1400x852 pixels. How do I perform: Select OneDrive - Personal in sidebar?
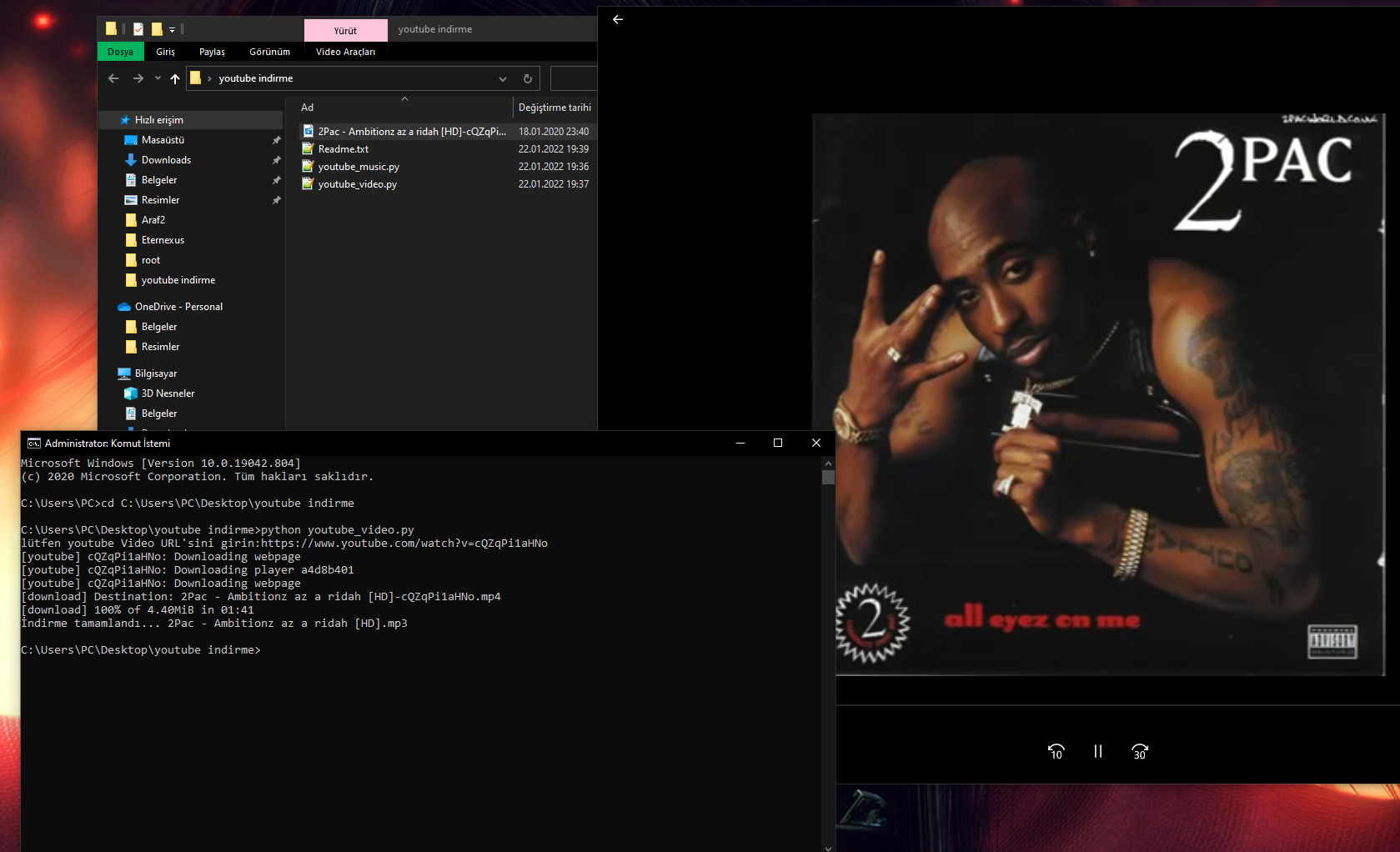[178, 307]
